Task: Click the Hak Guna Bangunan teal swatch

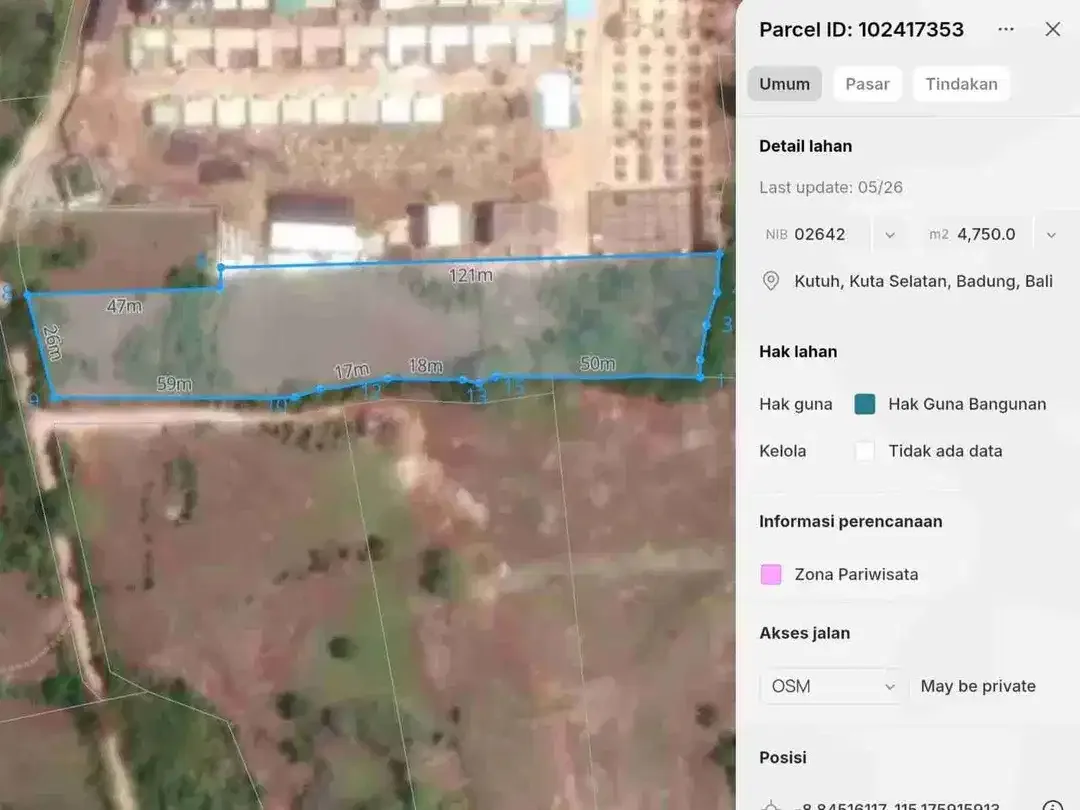Action: [864, 404]
